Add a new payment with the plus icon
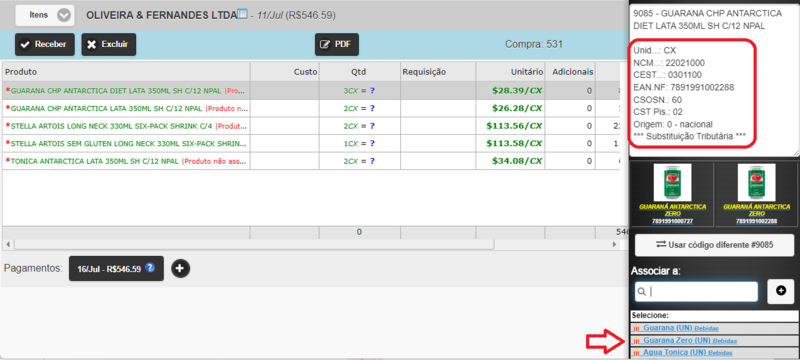 [180, 268]
